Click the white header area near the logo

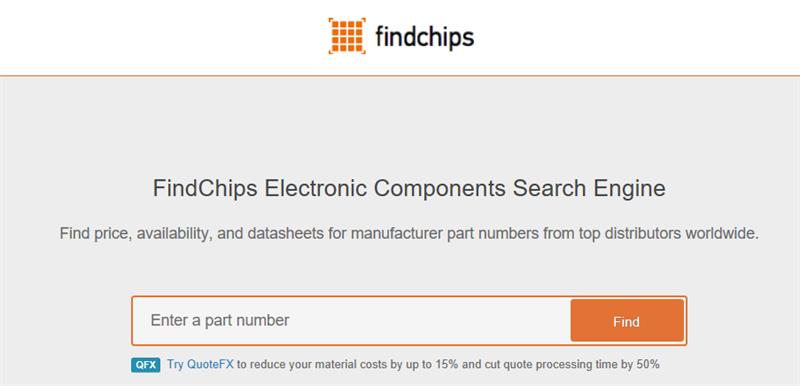click(x=153, y=37)
